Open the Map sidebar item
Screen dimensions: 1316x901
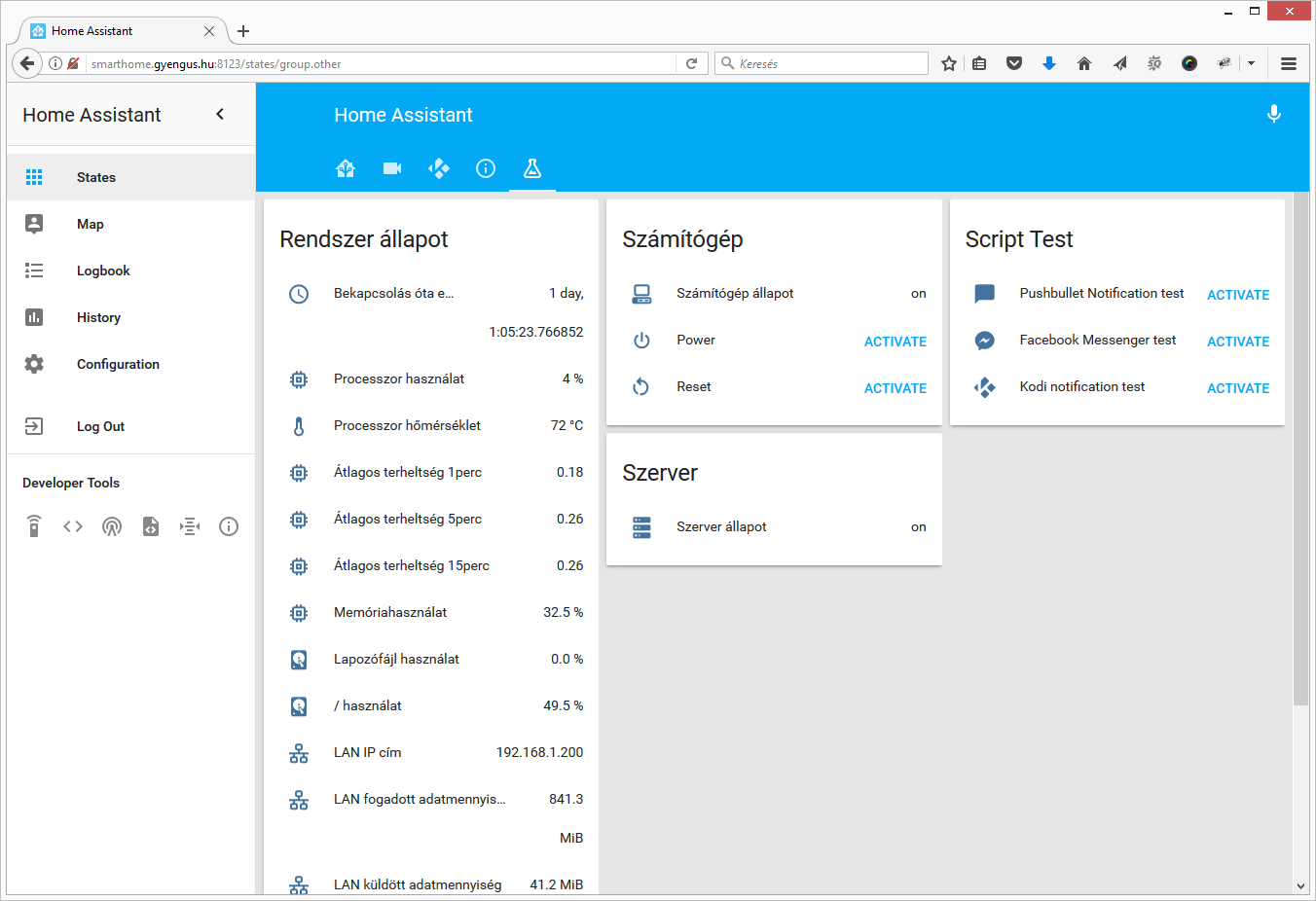pos(90,224)
